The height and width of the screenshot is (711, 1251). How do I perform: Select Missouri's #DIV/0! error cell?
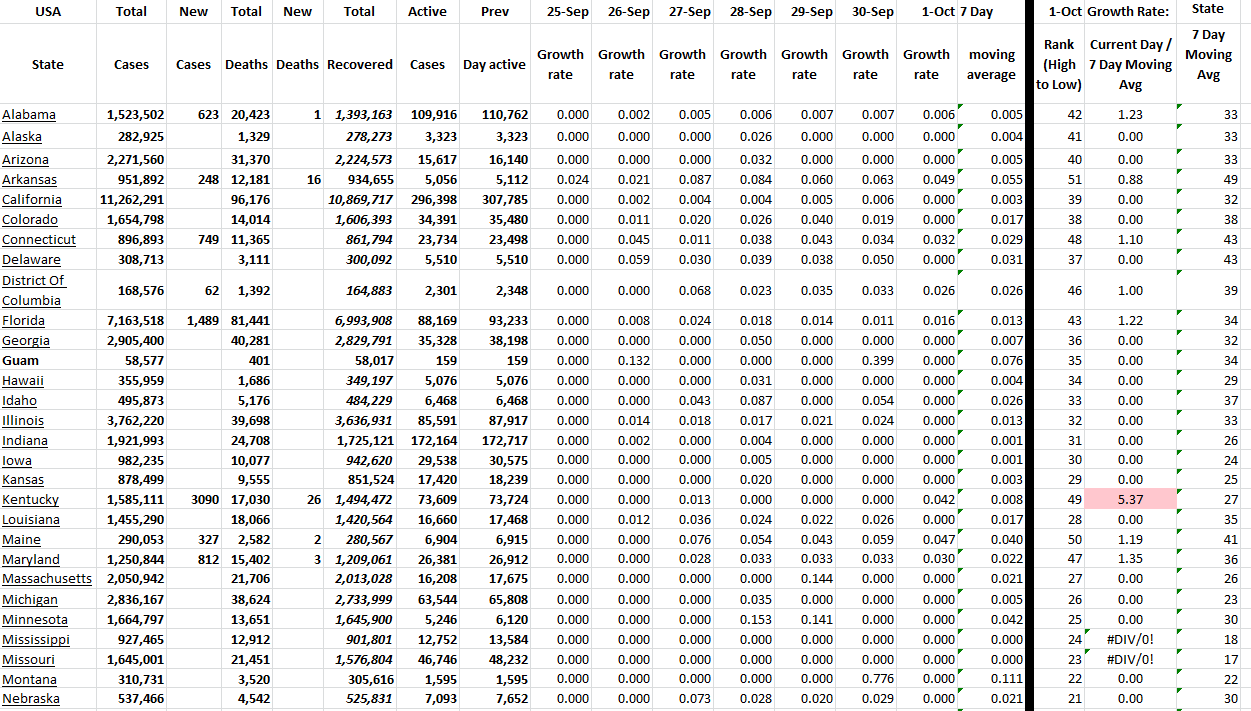click(1130, 659)
